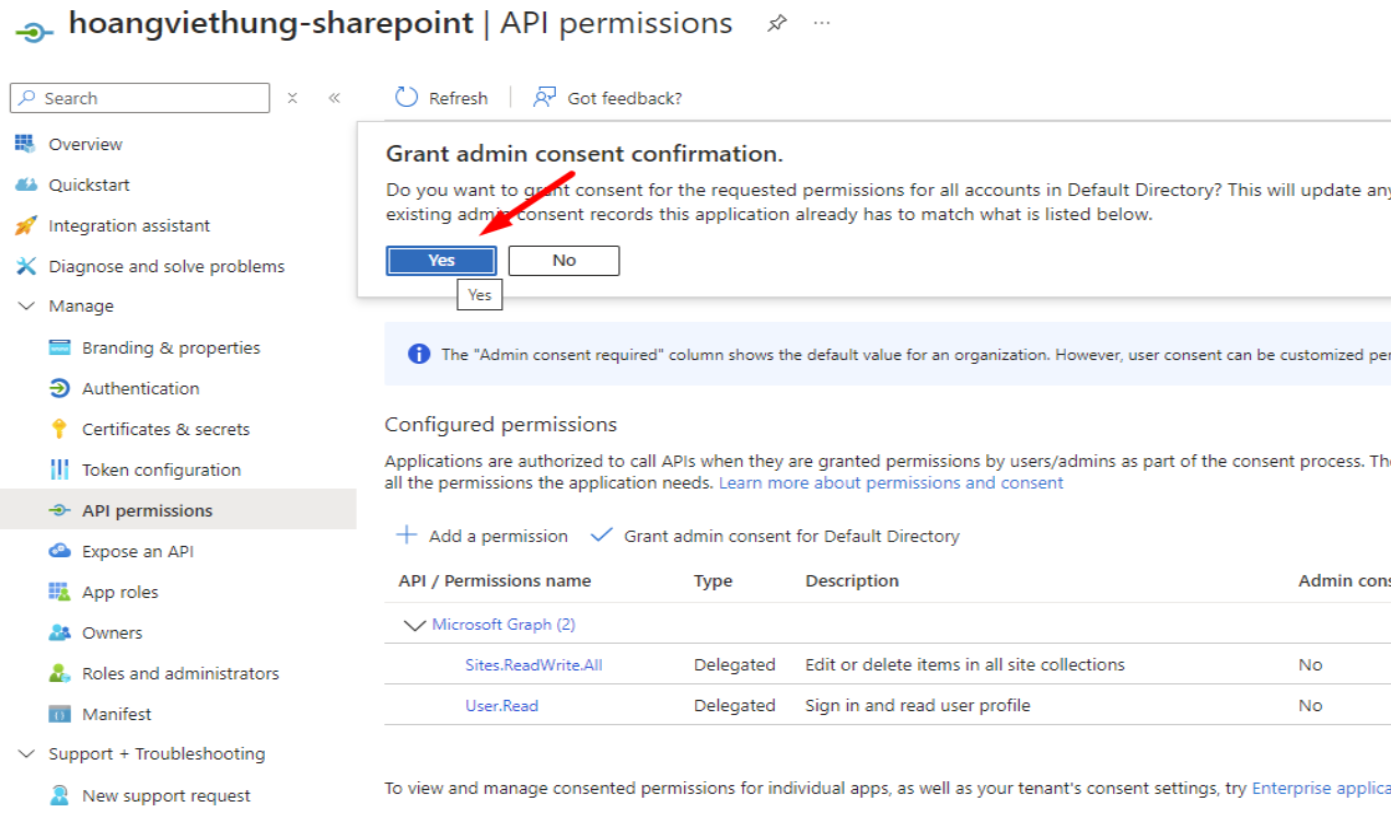Click the Manifest icon
Viewport: 1391px width, 821px height.
60,714
